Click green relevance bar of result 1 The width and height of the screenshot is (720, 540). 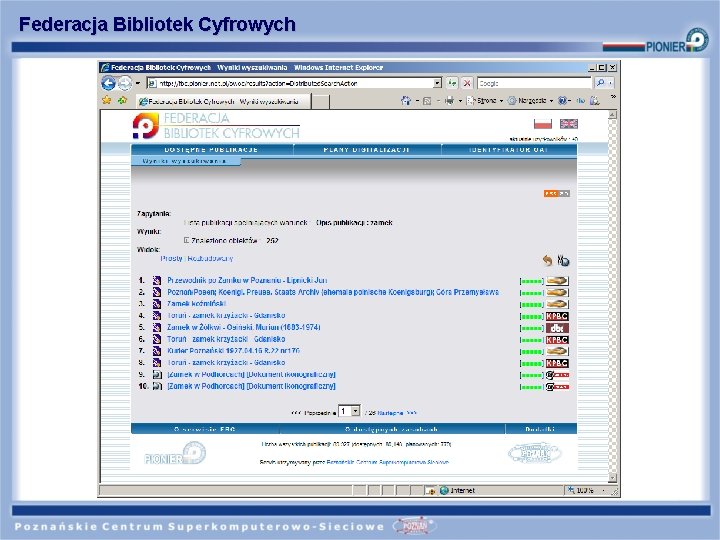click(x=532, y=281)
